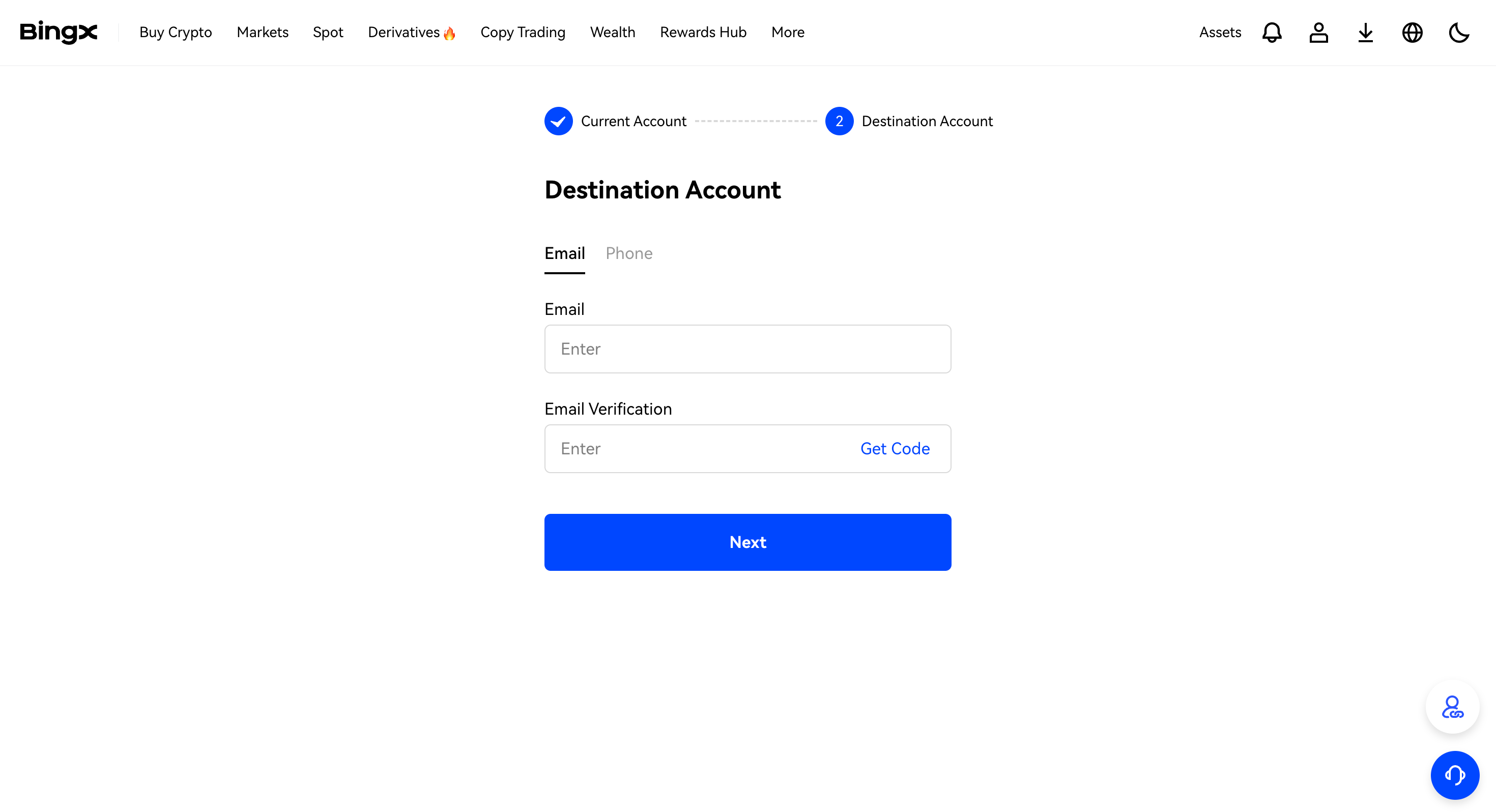Screen dimensions: 1496x812
Task: Click the Next button to proceed
Action: coord(748,542)
